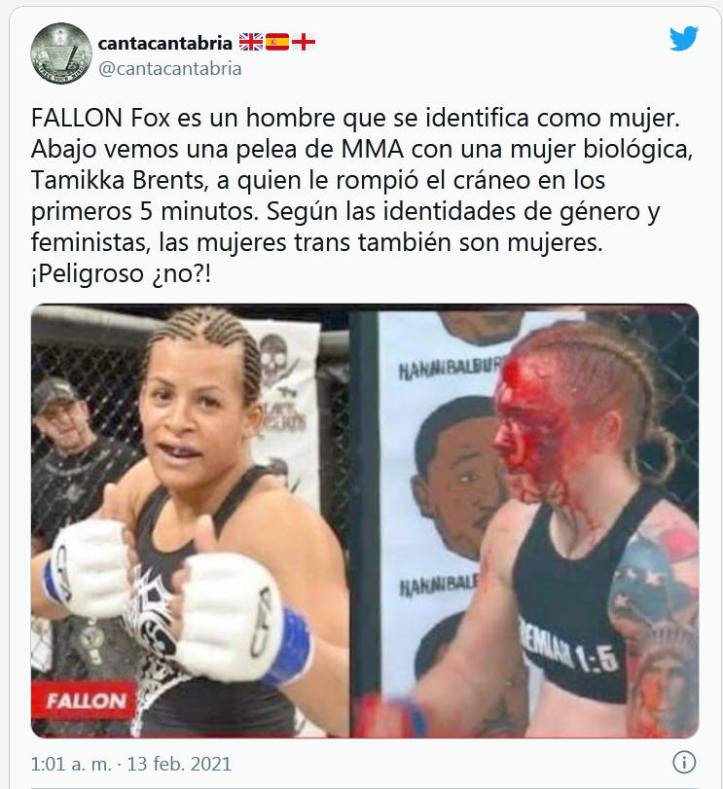Image resolution: width=723 pixels, height=789 pixels.
Task: Open the cantacantabria profile avatar
Action: pyautogui.click(x=61, y=53)
